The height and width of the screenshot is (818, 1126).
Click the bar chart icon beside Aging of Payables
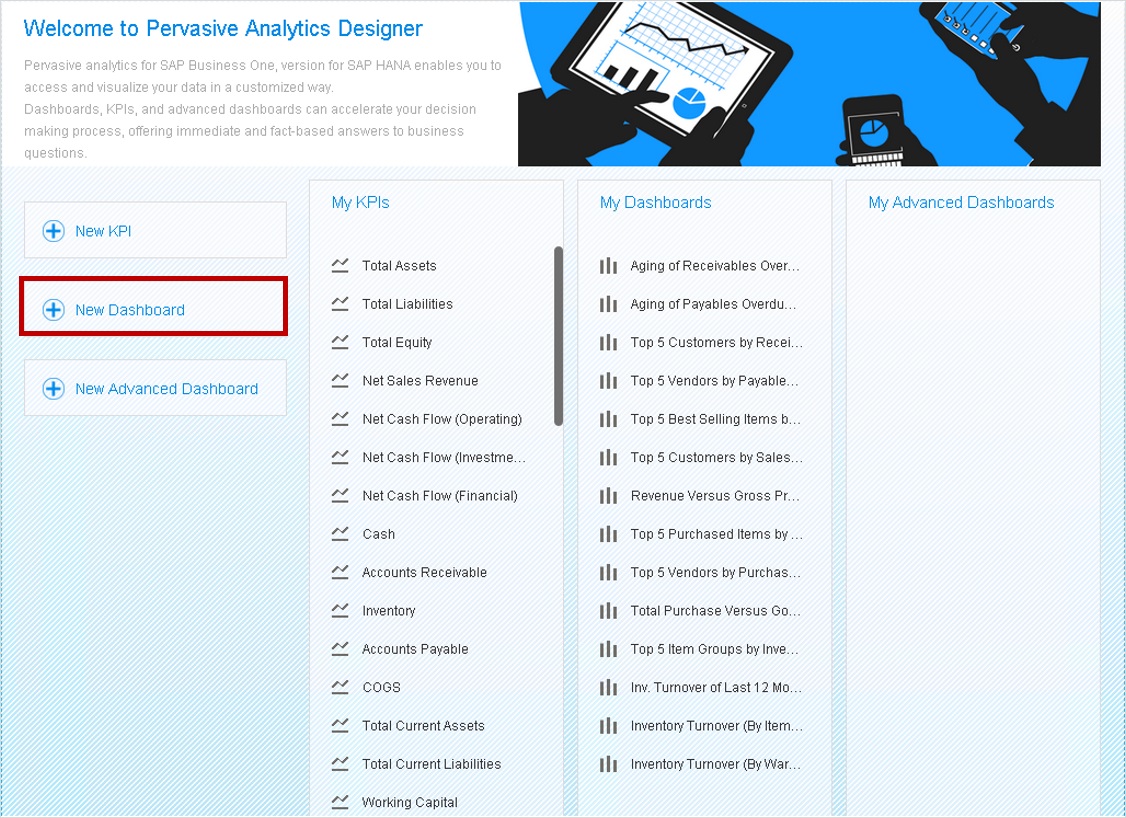(608, 304)
